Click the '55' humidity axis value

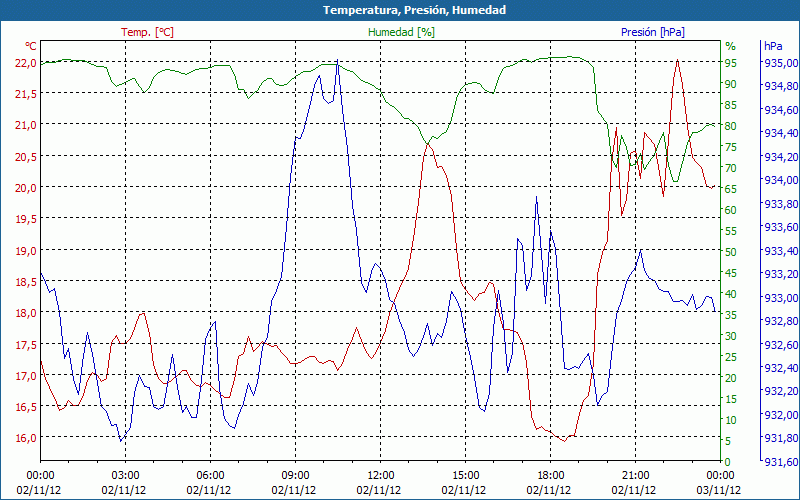pos(731,231)
